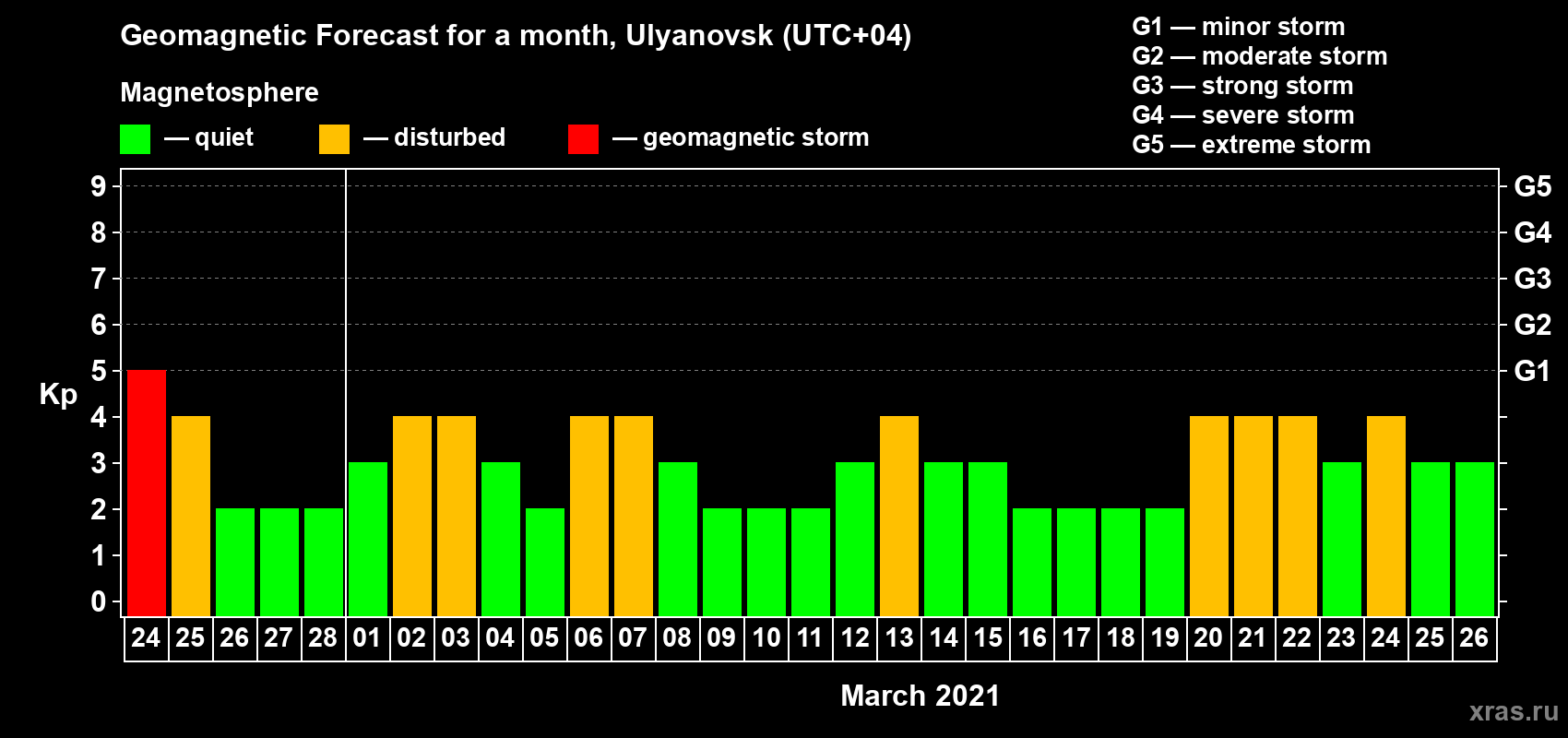Click the green quiet legend swatch
Screen dimensions: 1568x738
point(135,139)
